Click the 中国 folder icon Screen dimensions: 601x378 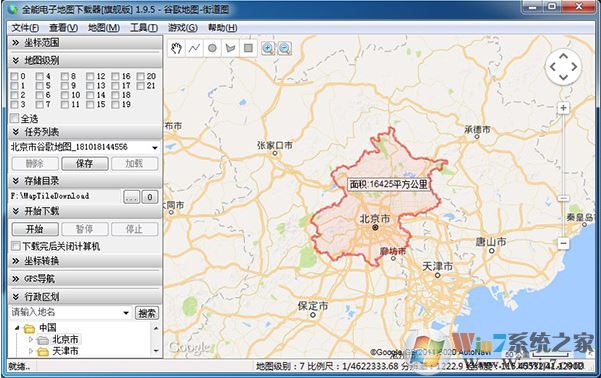click(29, 329)
